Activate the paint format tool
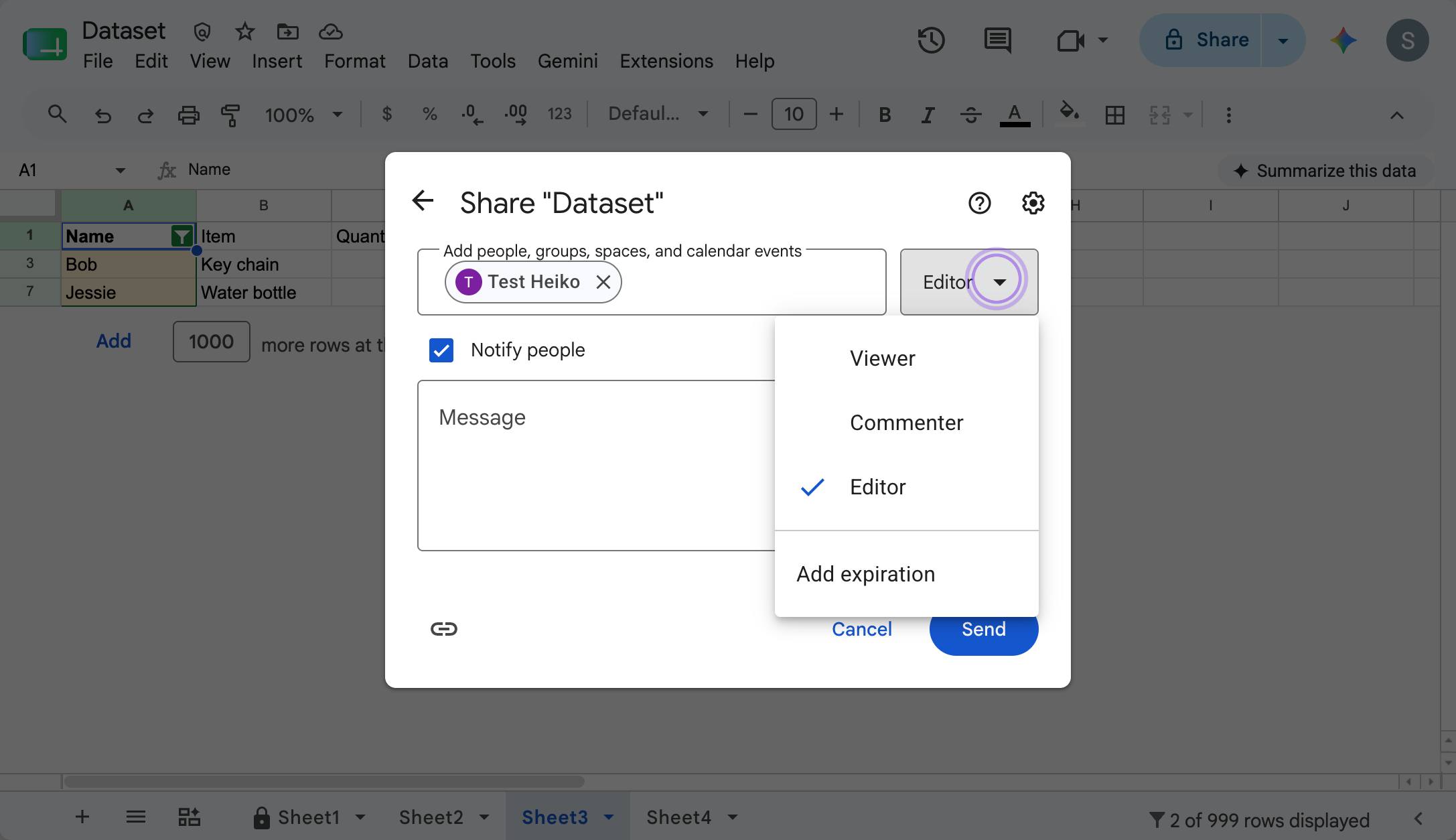Screen dimensions: 1456x840 pyautogui.click(x=230, y=115)
